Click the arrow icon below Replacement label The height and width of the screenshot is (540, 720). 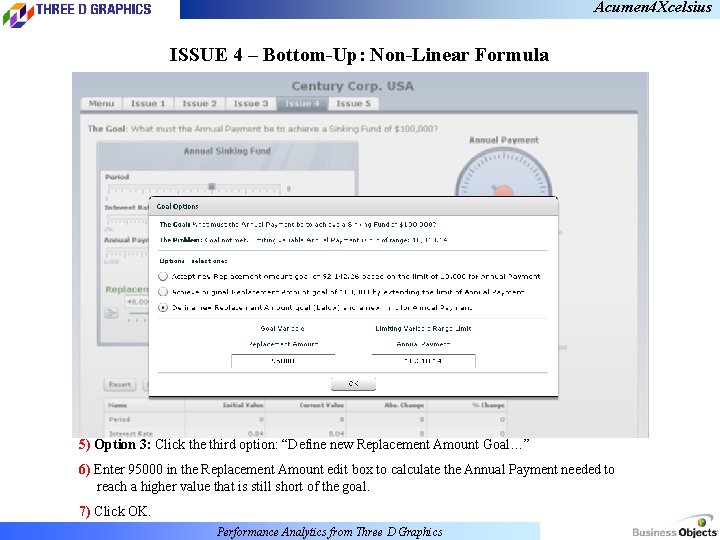111,313
